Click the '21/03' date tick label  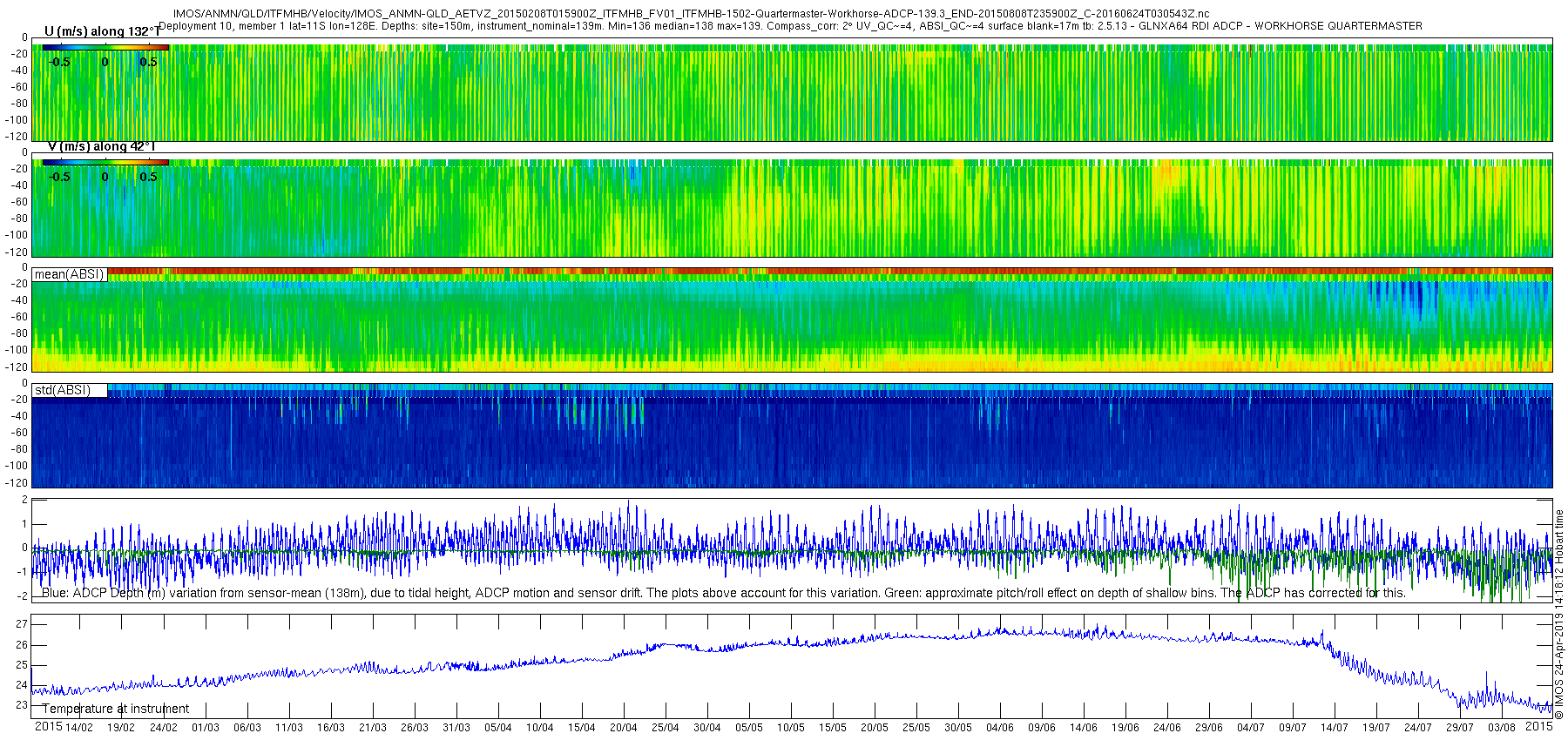[373, 728]
